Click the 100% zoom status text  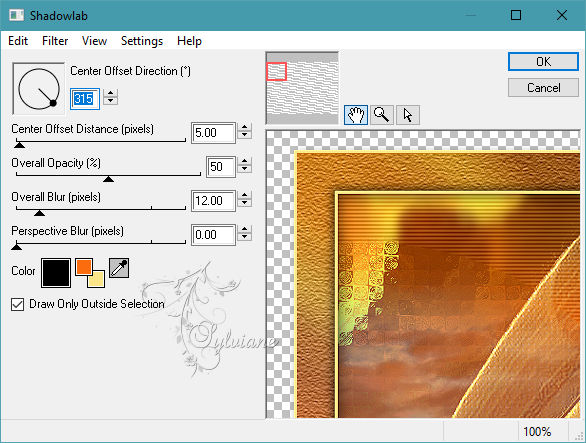tap(537, 432)
